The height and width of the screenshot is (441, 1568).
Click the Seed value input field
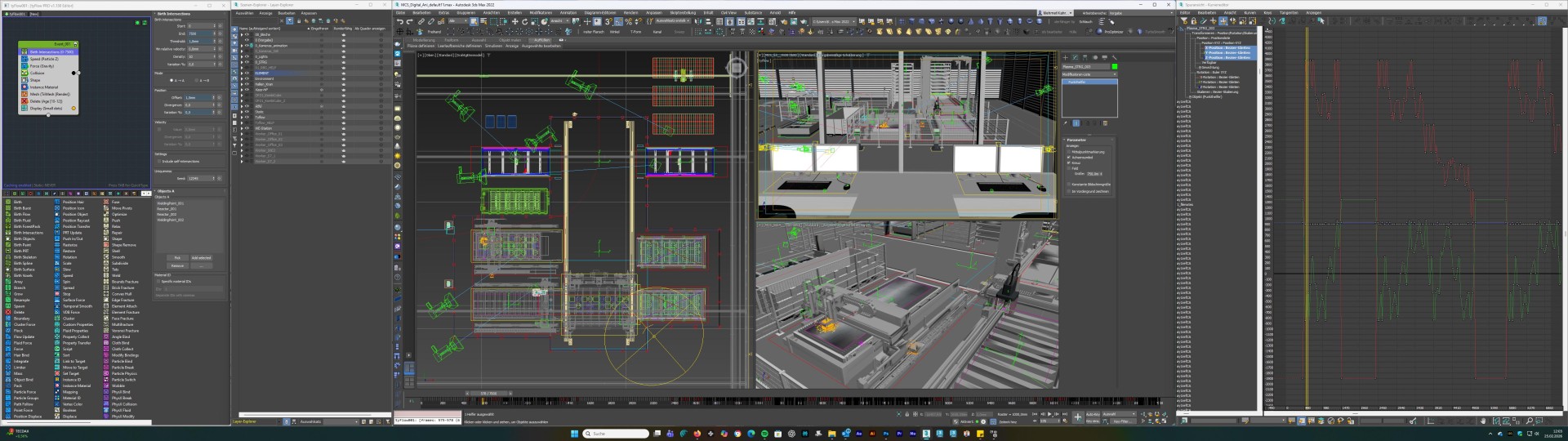point(199,178)
